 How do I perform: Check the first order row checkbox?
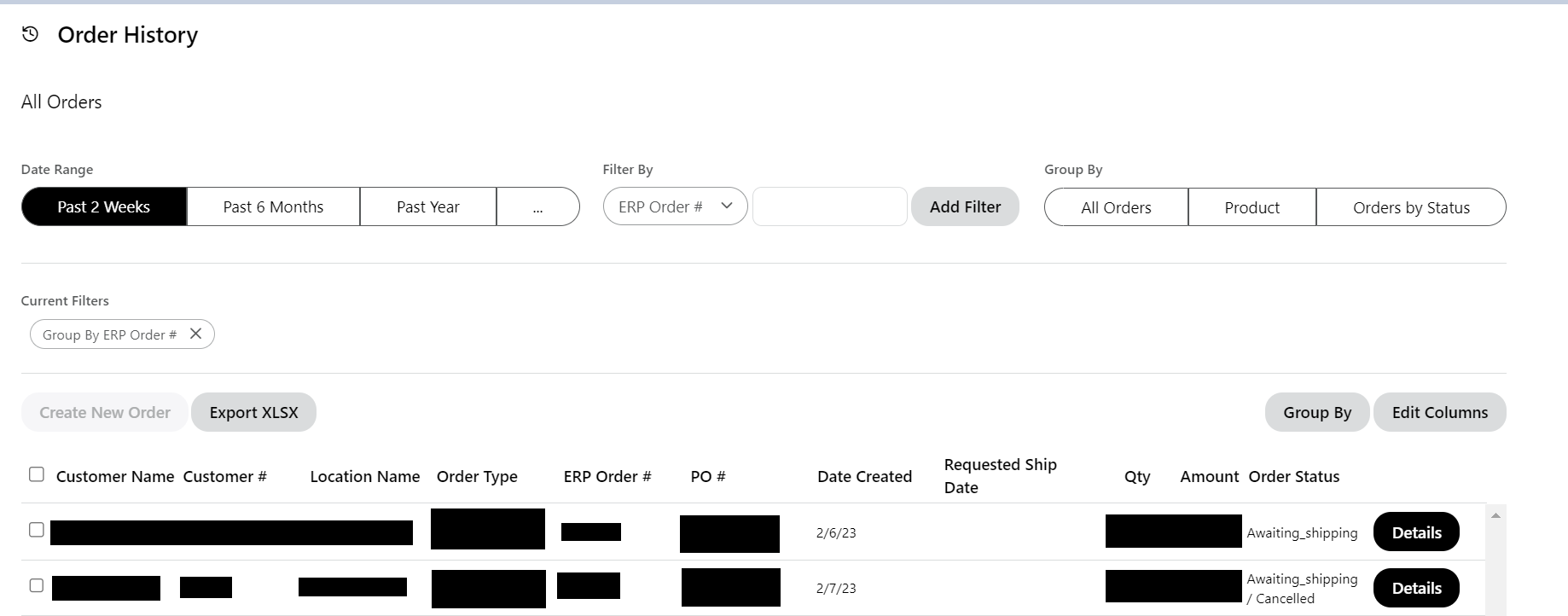[37, 530]
